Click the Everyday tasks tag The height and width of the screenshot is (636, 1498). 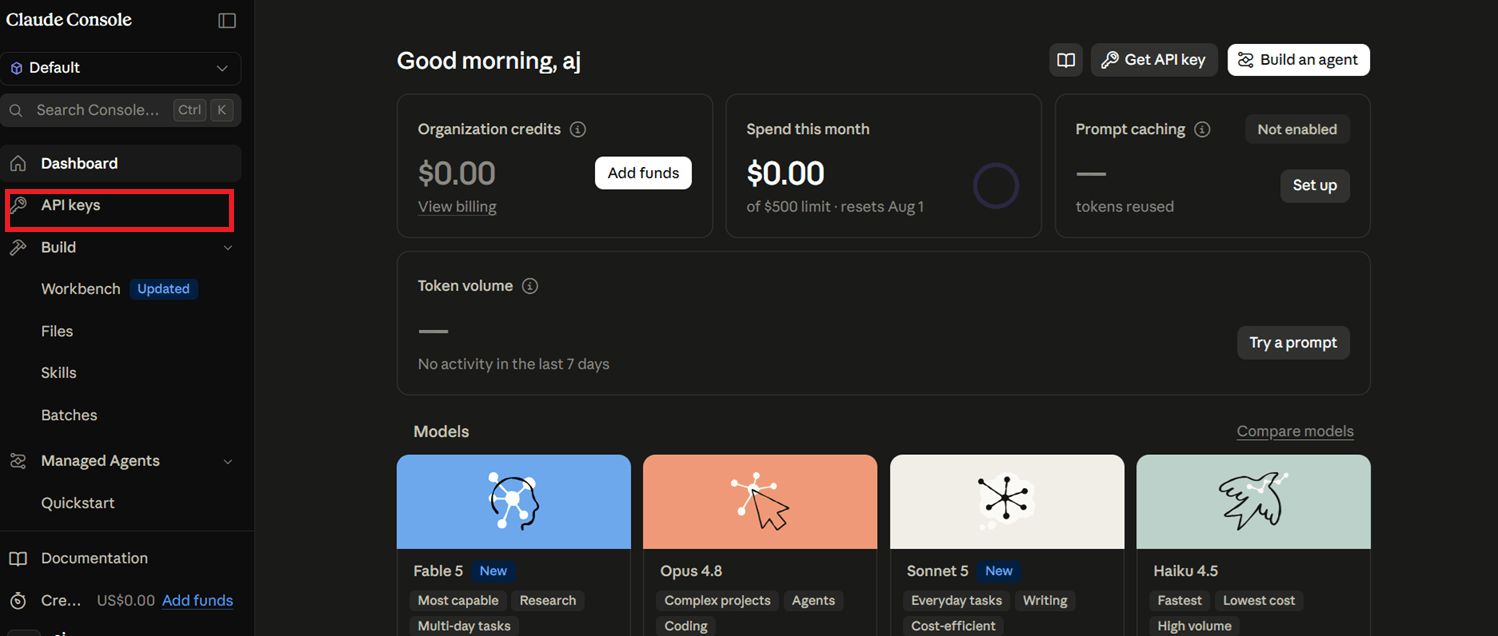pyautogui.click(x=956, y=601)
